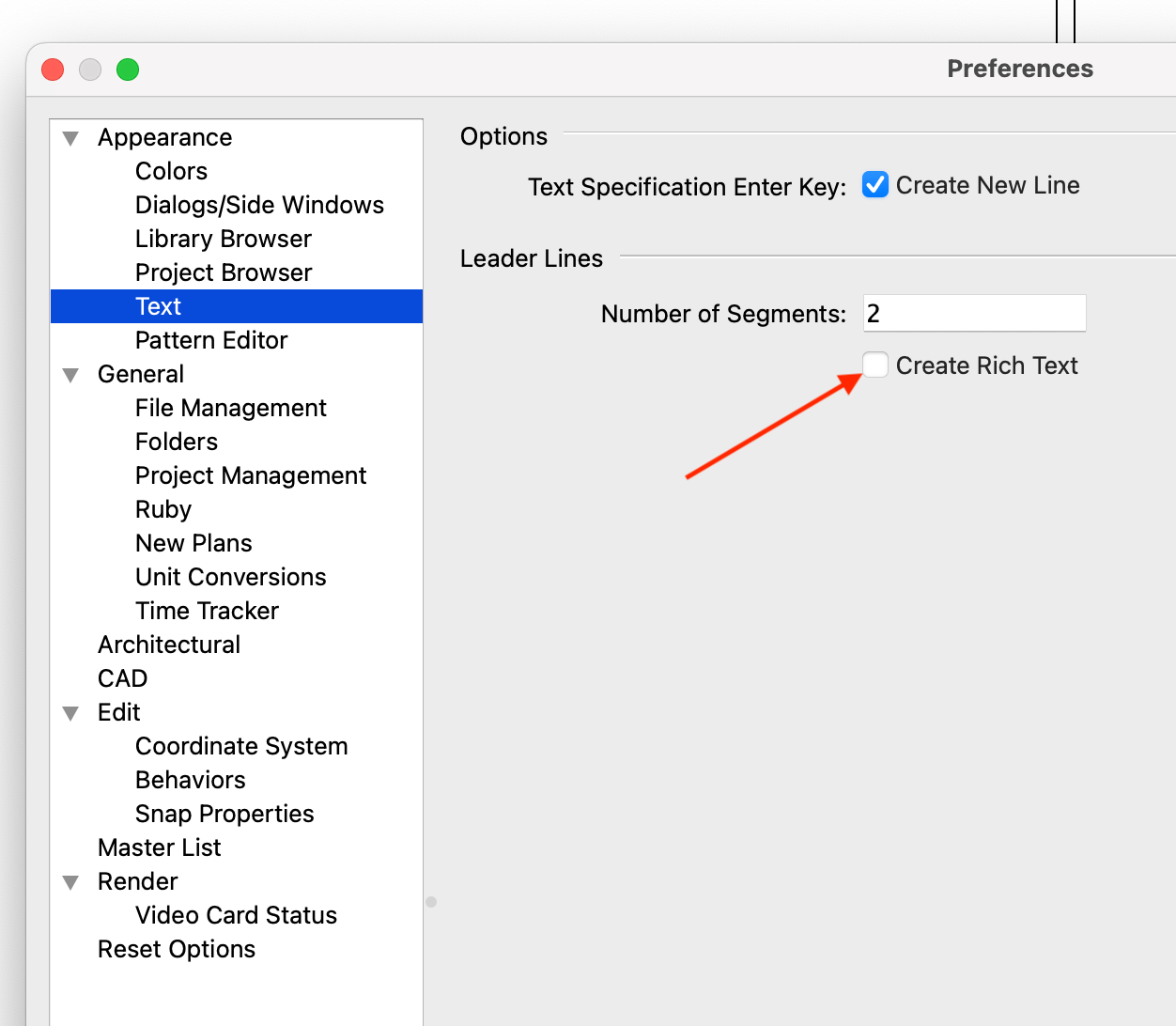Image resolution: width=1176 pixels, height=1026 pixels.
Task: Collapse the Edit tree section
Action: pyautogui.click(x=70, y=713)
